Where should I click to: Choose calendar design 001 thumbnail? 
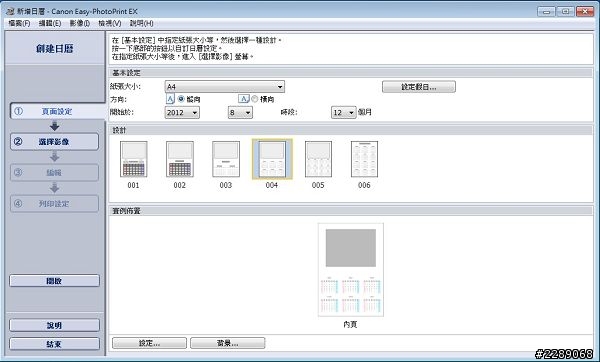point(134,159)
